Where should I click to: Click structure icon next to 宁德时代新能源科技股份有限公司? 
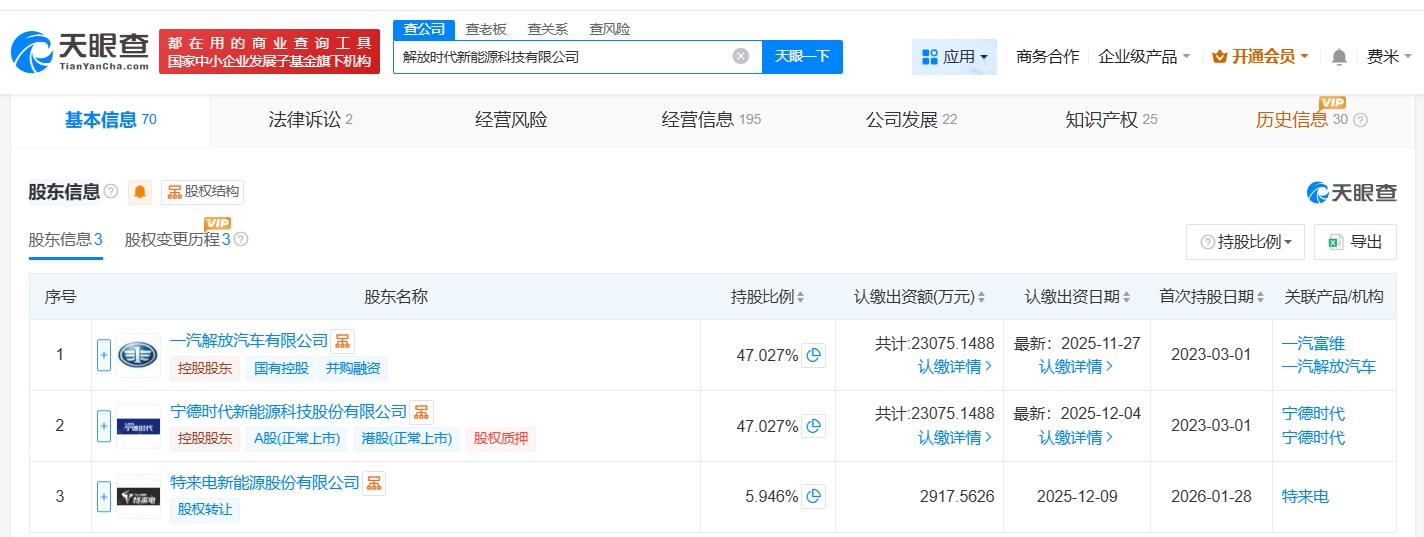tap(422, 412)
